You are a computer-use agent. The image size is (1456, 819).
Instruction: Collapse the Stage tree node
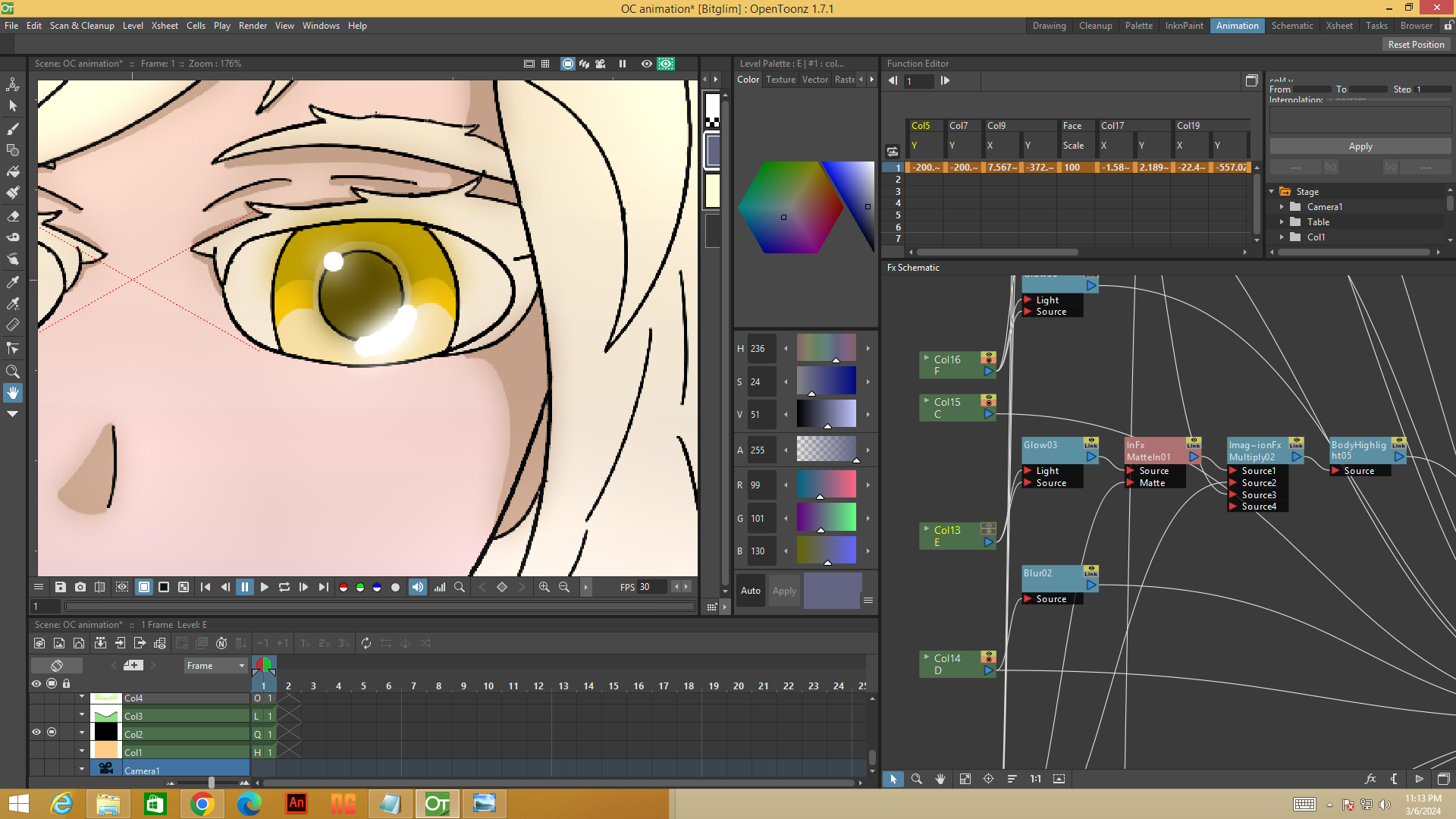(1272, 192)
